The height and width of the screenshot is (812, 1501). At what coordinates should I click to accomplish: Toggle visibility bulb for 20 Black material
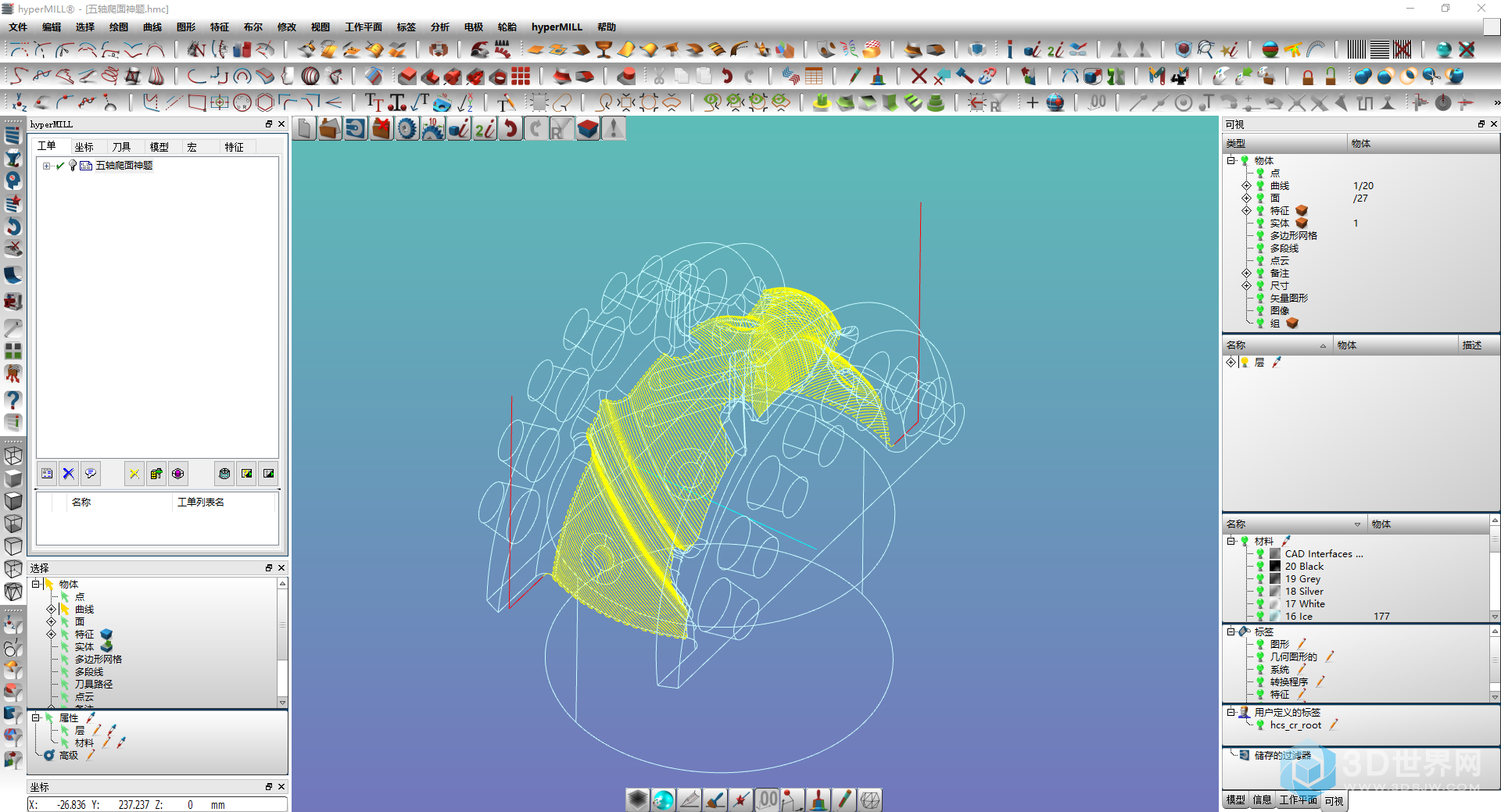pyautogui.click(x=1260, y=567)
